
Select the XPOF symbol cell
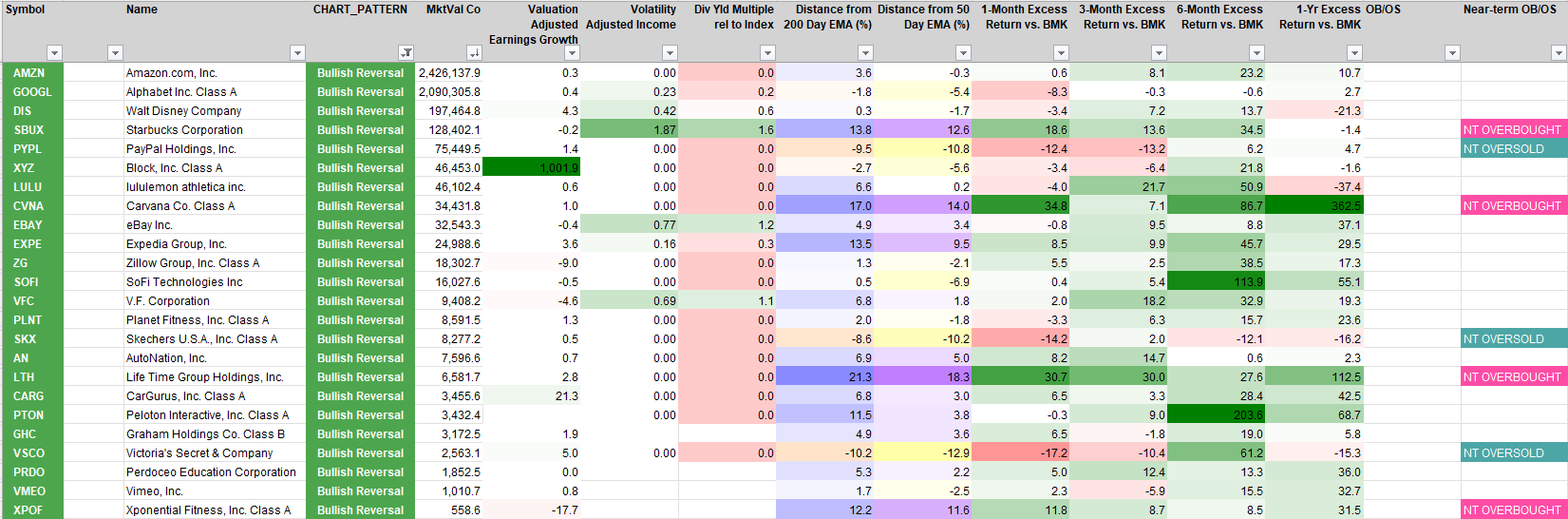[x=33, y=510]
